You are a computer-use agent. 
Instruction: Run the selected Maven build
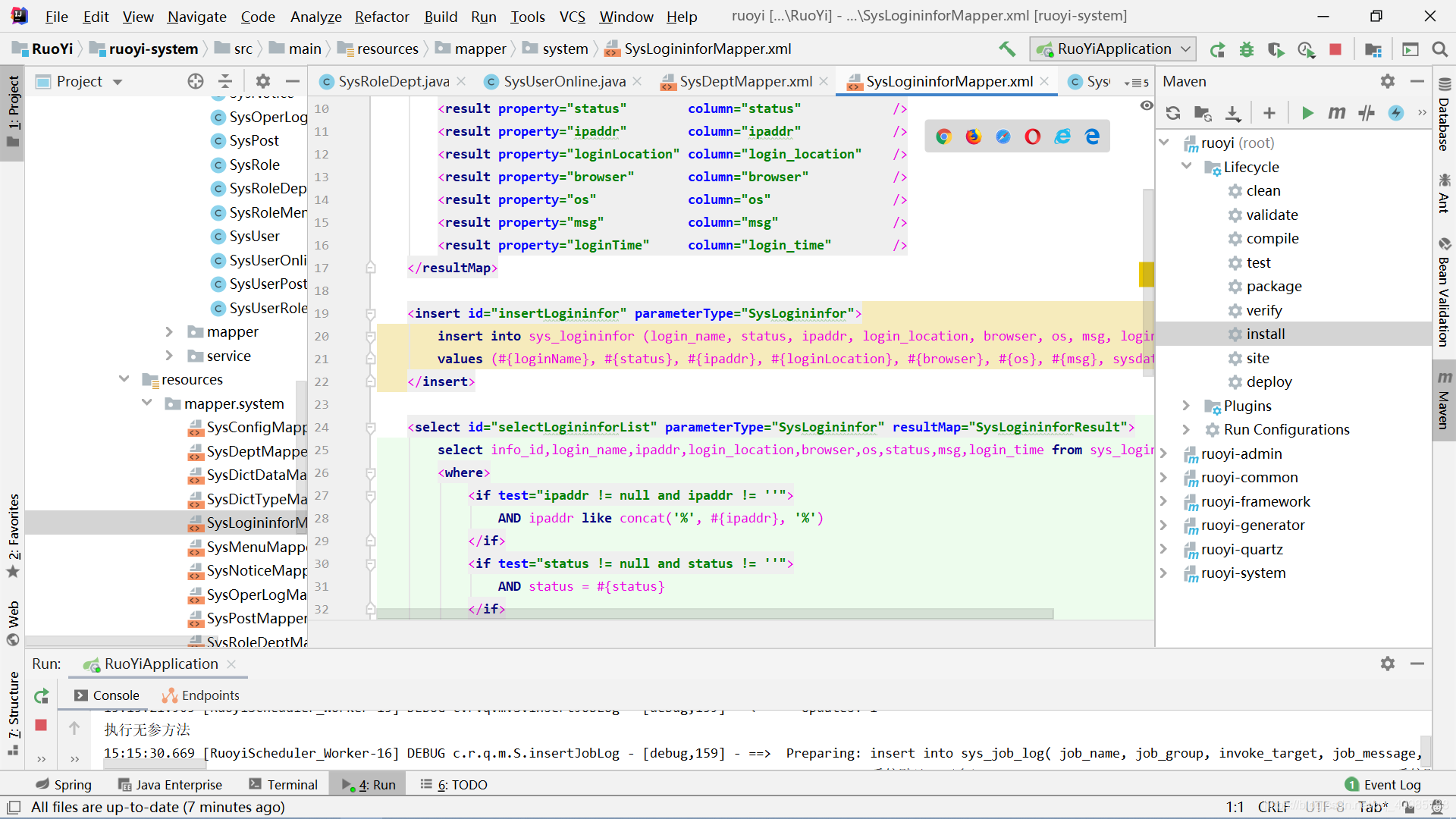coord(1307,113)
